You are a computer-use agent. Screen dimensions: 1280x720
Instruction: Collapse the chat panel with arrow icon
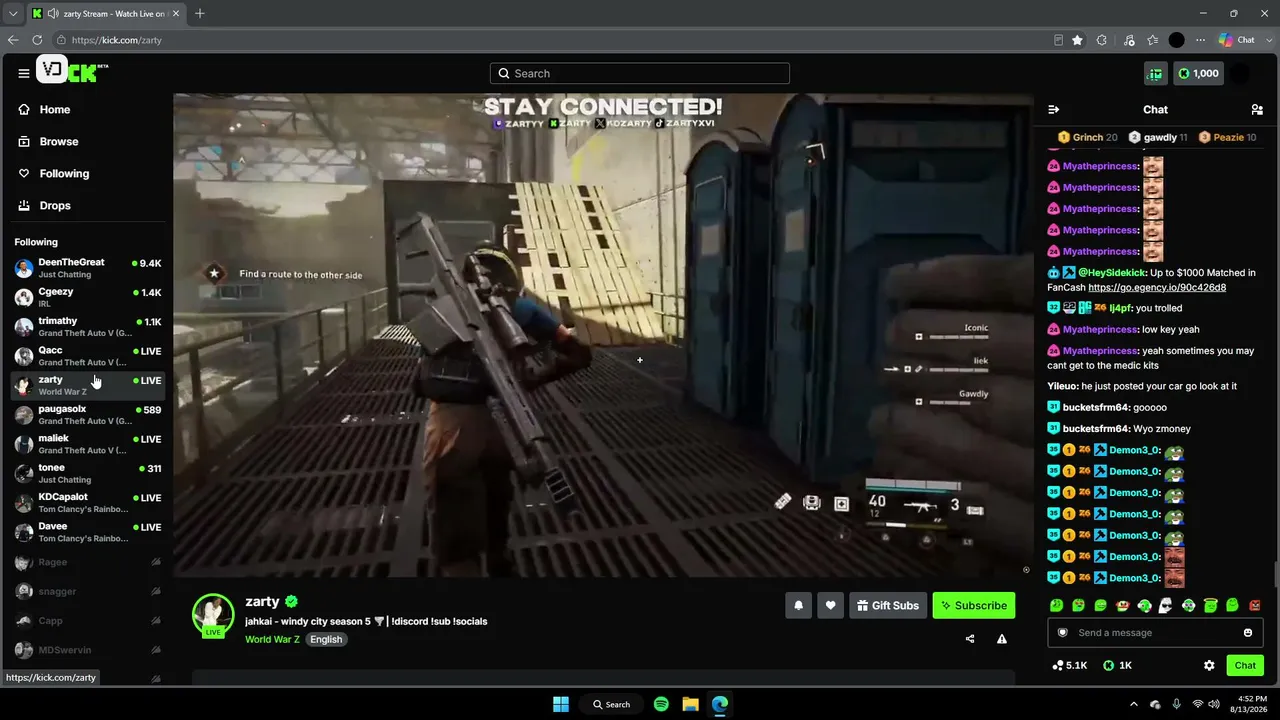(1053, 109)
